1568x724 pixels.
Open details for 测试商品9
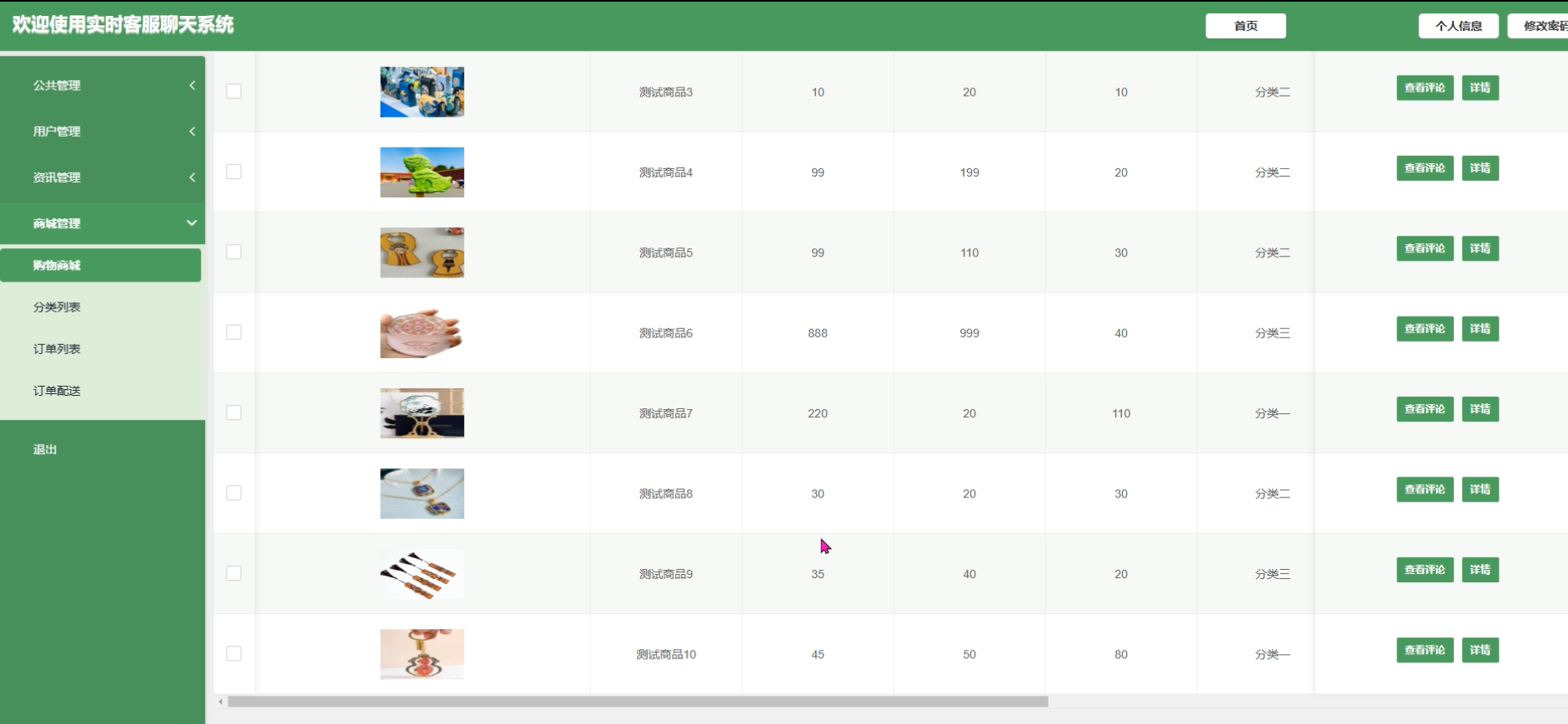click(1480, 570)
